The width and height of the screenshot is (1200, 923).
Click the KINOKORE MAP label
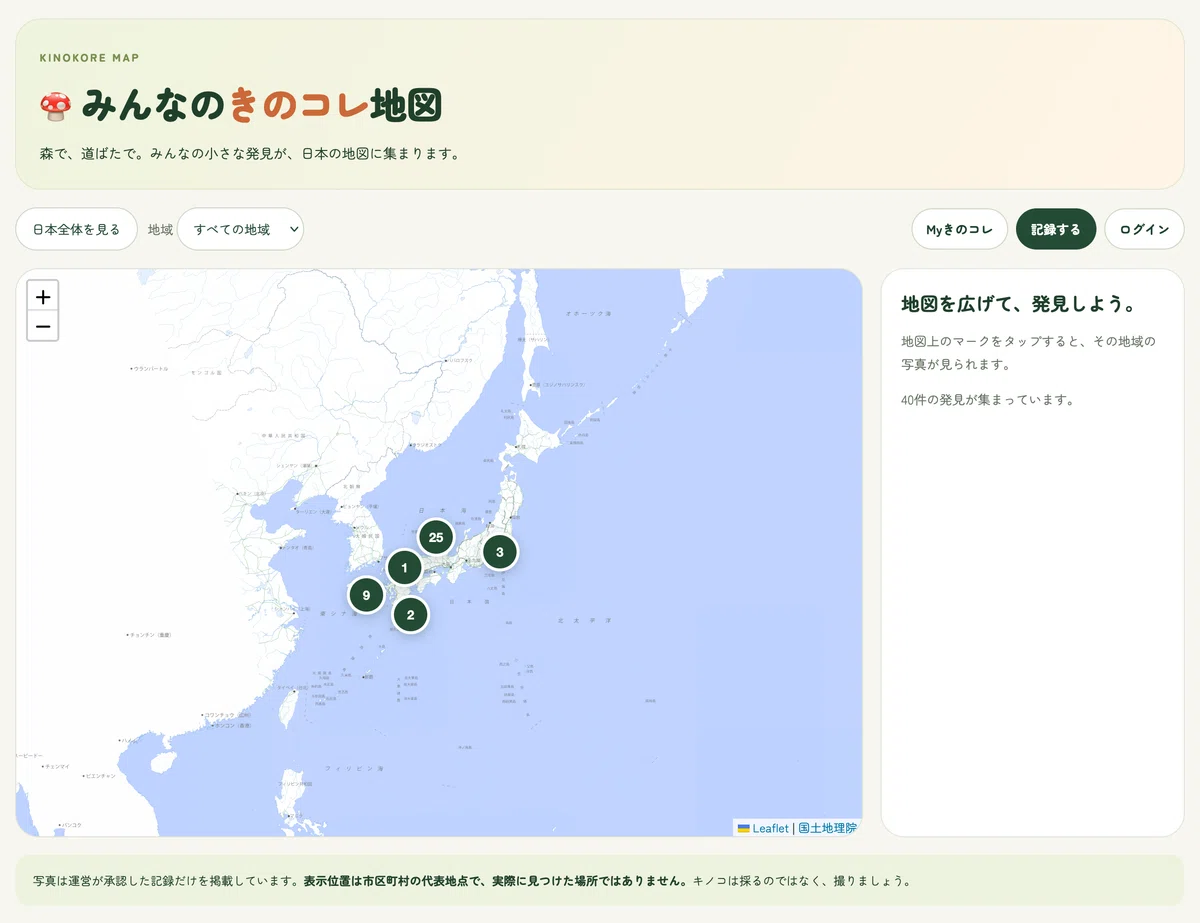(x=89, y=58)
